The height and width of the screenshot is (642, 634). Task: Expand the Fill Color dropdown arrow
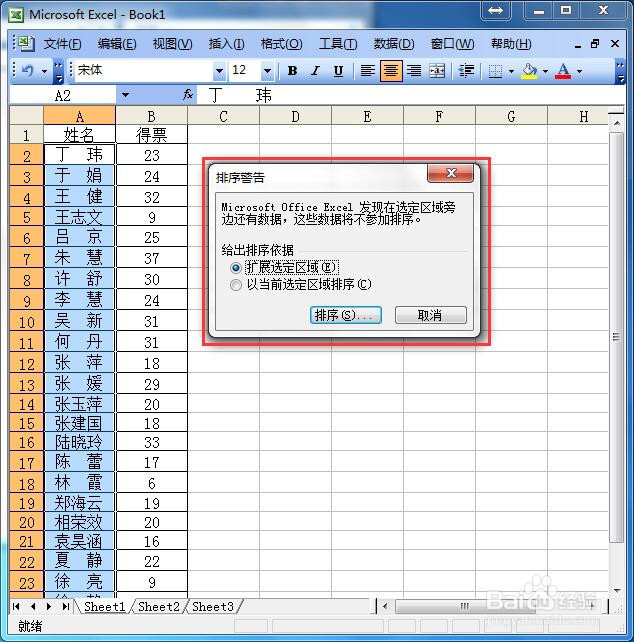[545, 72]
